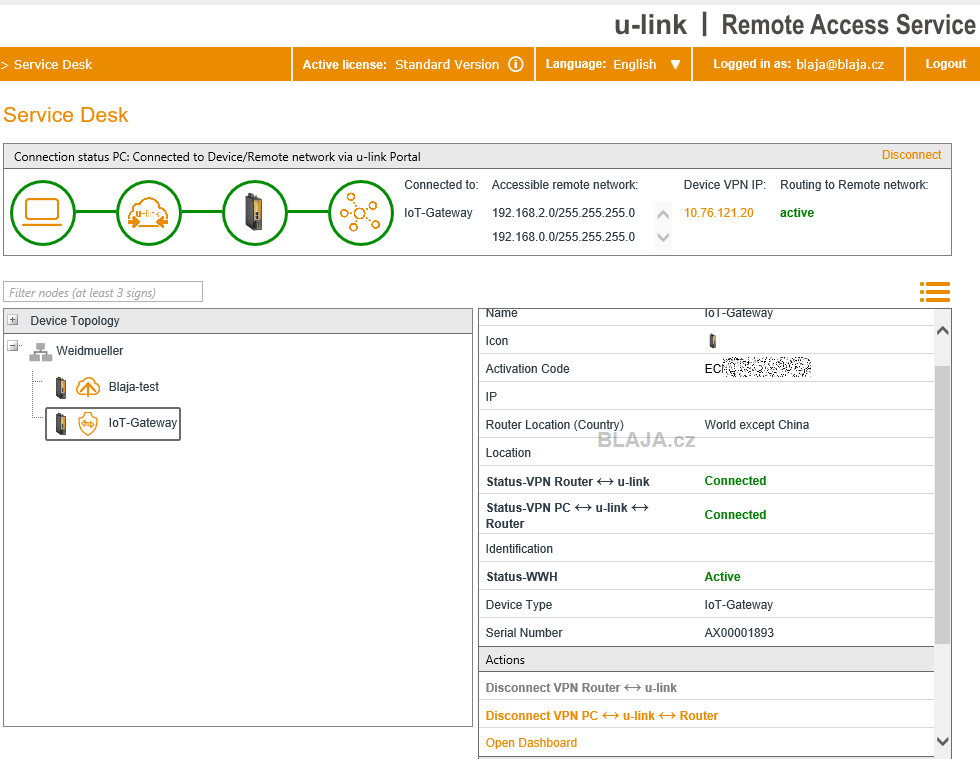Click the laptop PC icon in connection diagram
Image resolution: width=980 pixels, height=759 pixels.
[42, 213]
